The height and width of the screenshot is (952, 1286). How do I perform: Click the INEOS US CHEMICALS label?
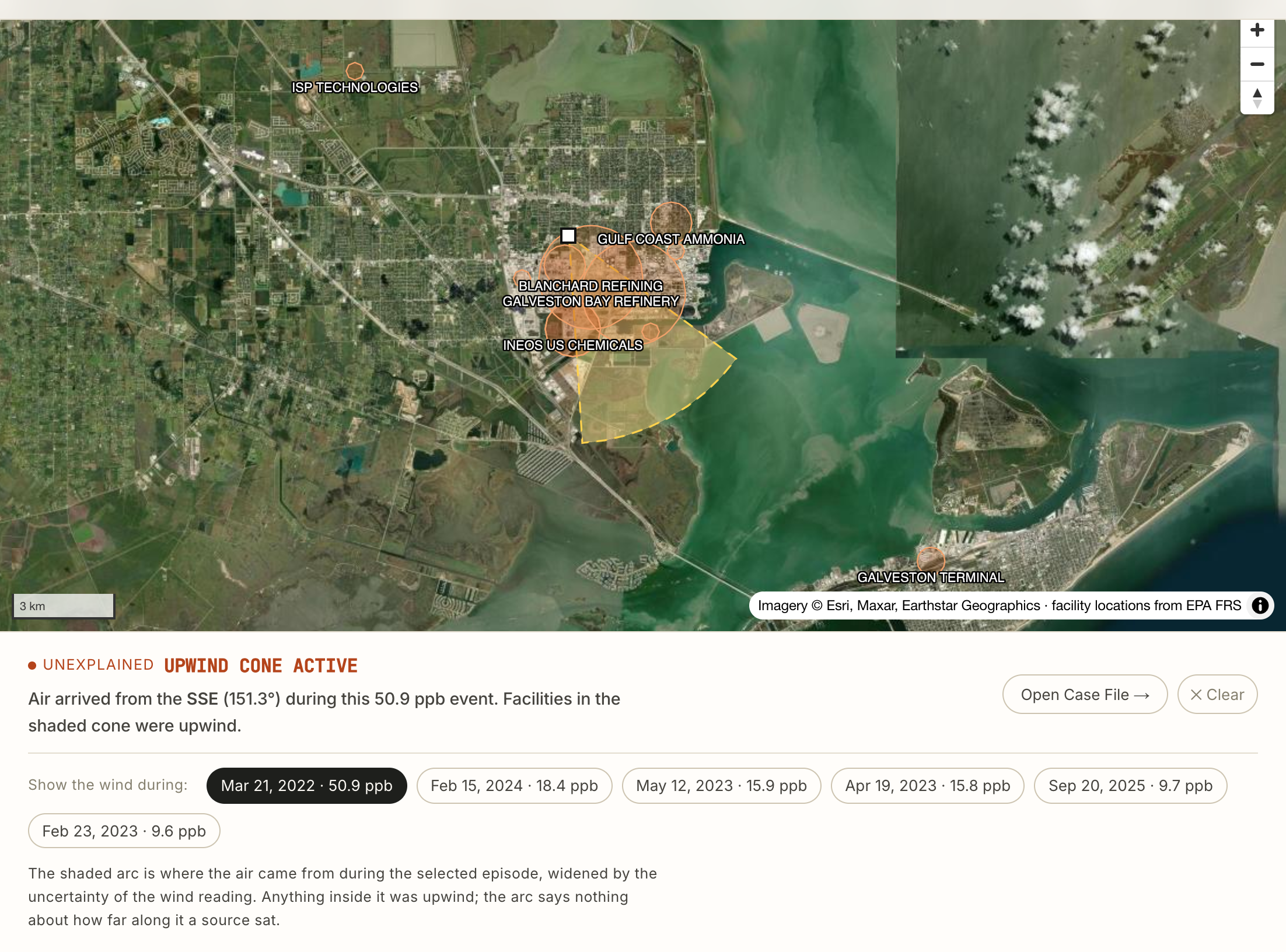[x=573, y=345]
